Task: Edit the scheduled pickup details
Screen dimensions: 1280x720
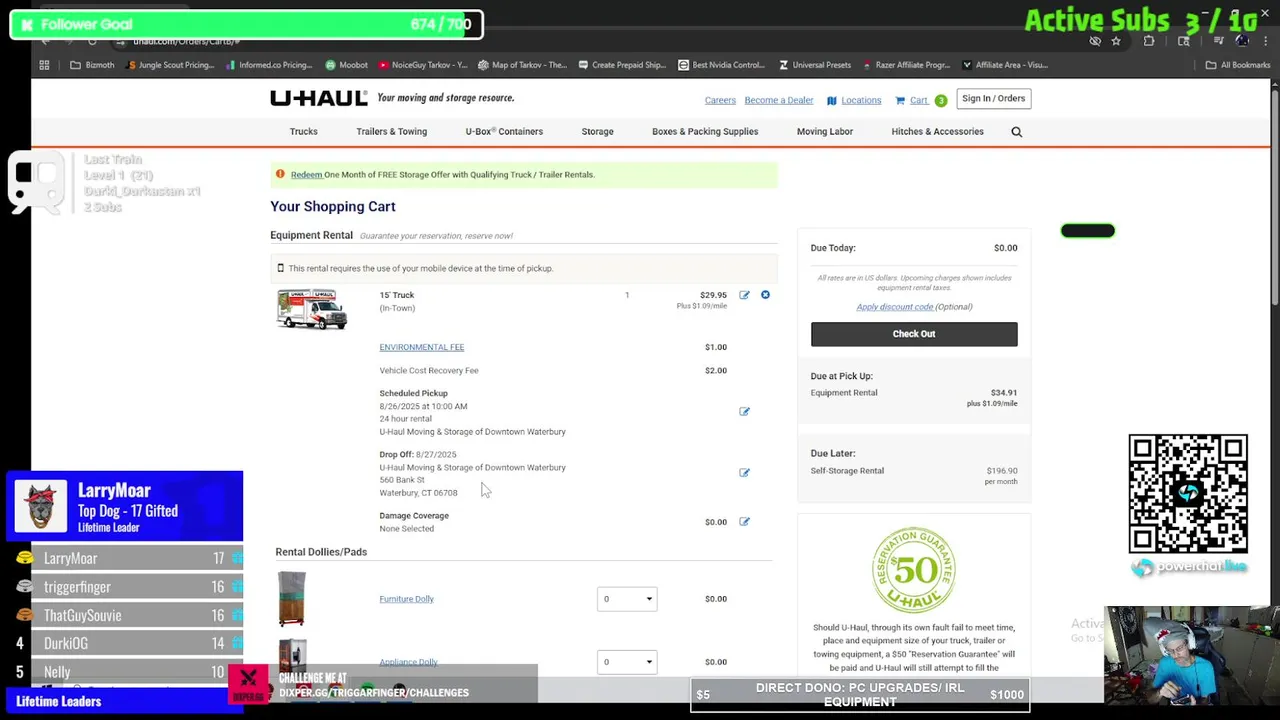Action: (x=744, y=411)
